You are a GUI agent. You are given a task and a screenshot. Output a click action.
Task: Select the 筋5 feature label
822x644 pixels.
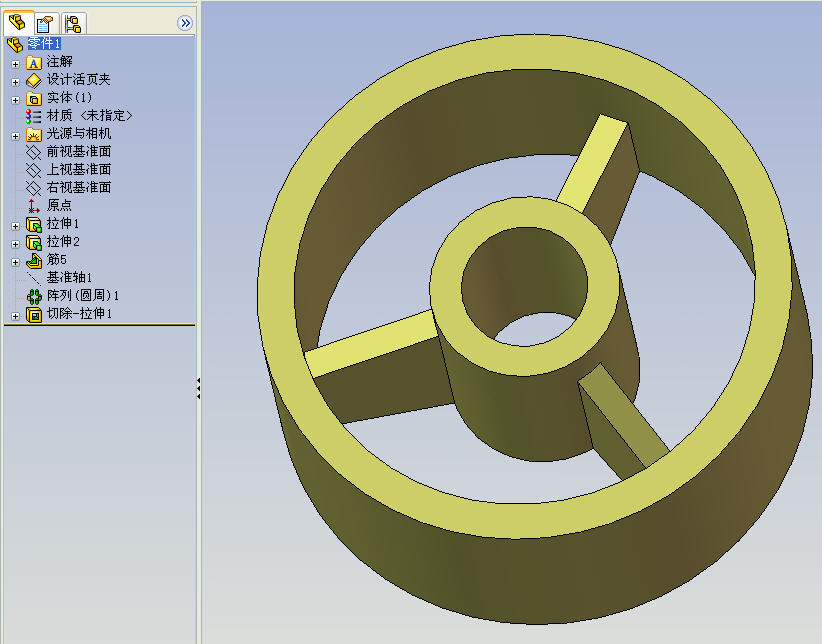point(57,260)
